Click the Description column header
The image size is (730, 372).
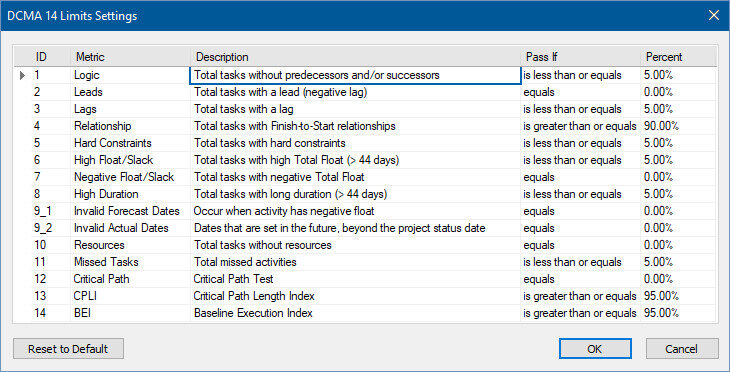[x=356, y=57]
